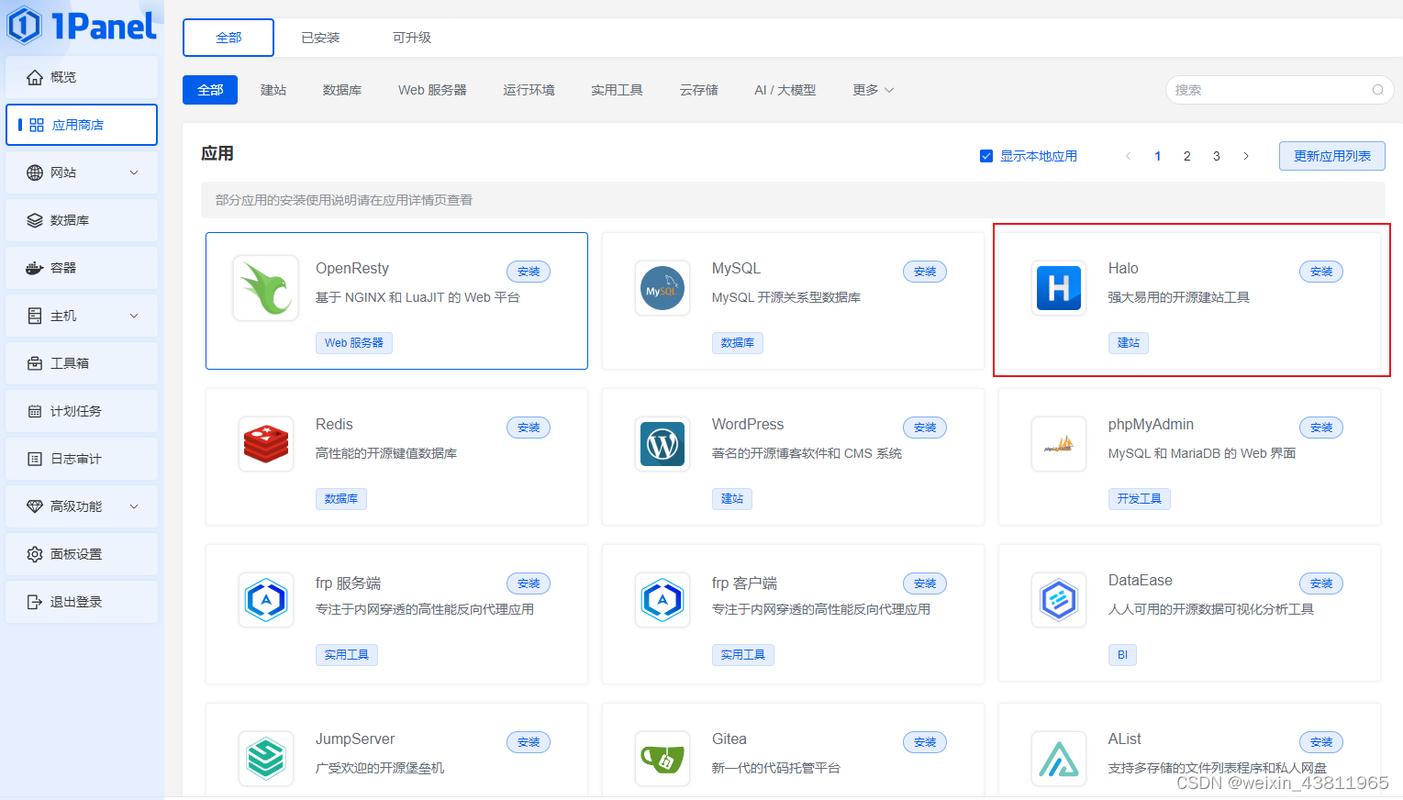Viewport: 1403px width, 800px height.
Task: Click the 更新应用列表 button
Action: [x=1331, y=155]
